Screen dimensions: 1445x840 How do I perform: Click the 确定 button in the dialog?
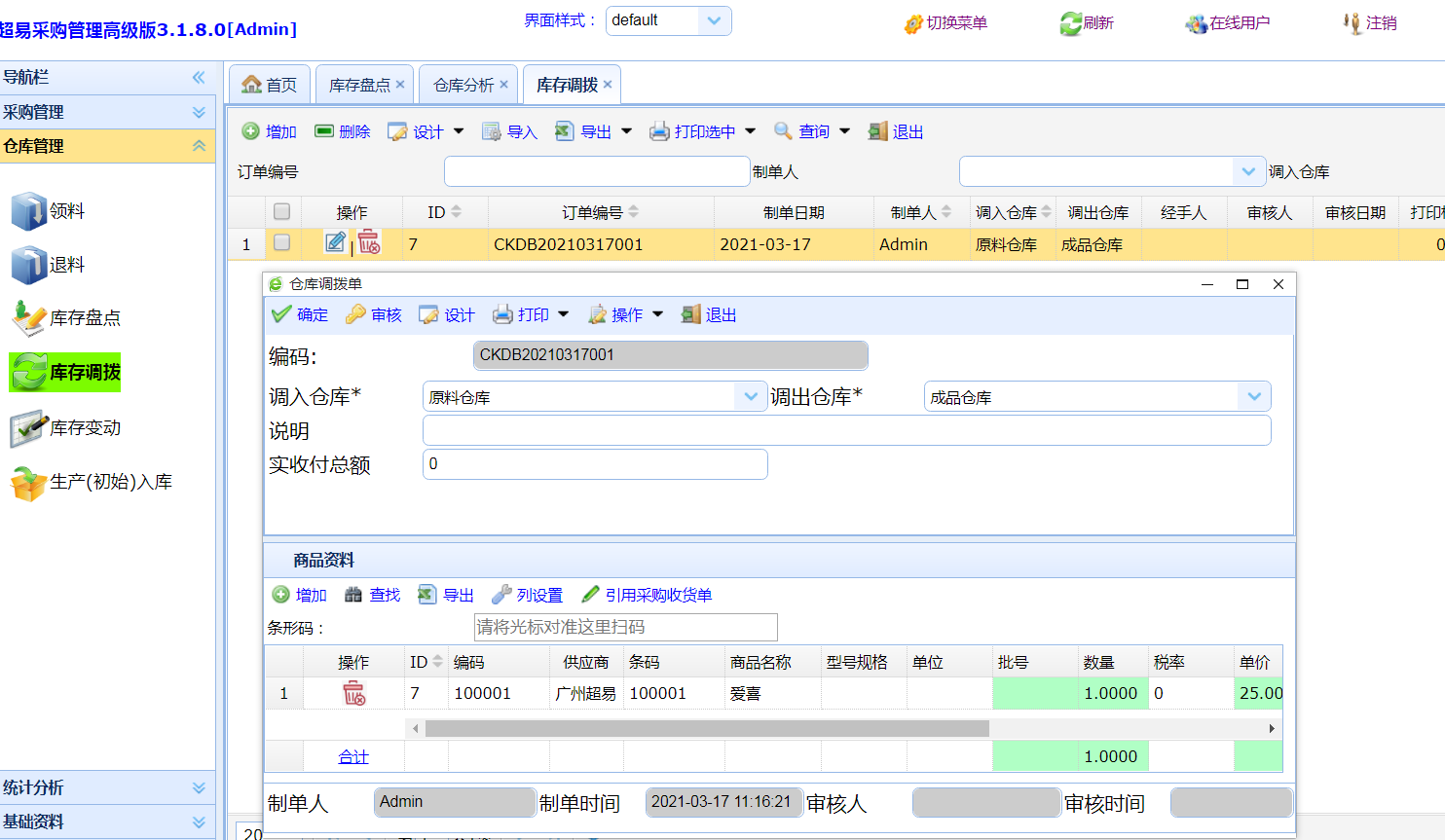tap(300, 314)
